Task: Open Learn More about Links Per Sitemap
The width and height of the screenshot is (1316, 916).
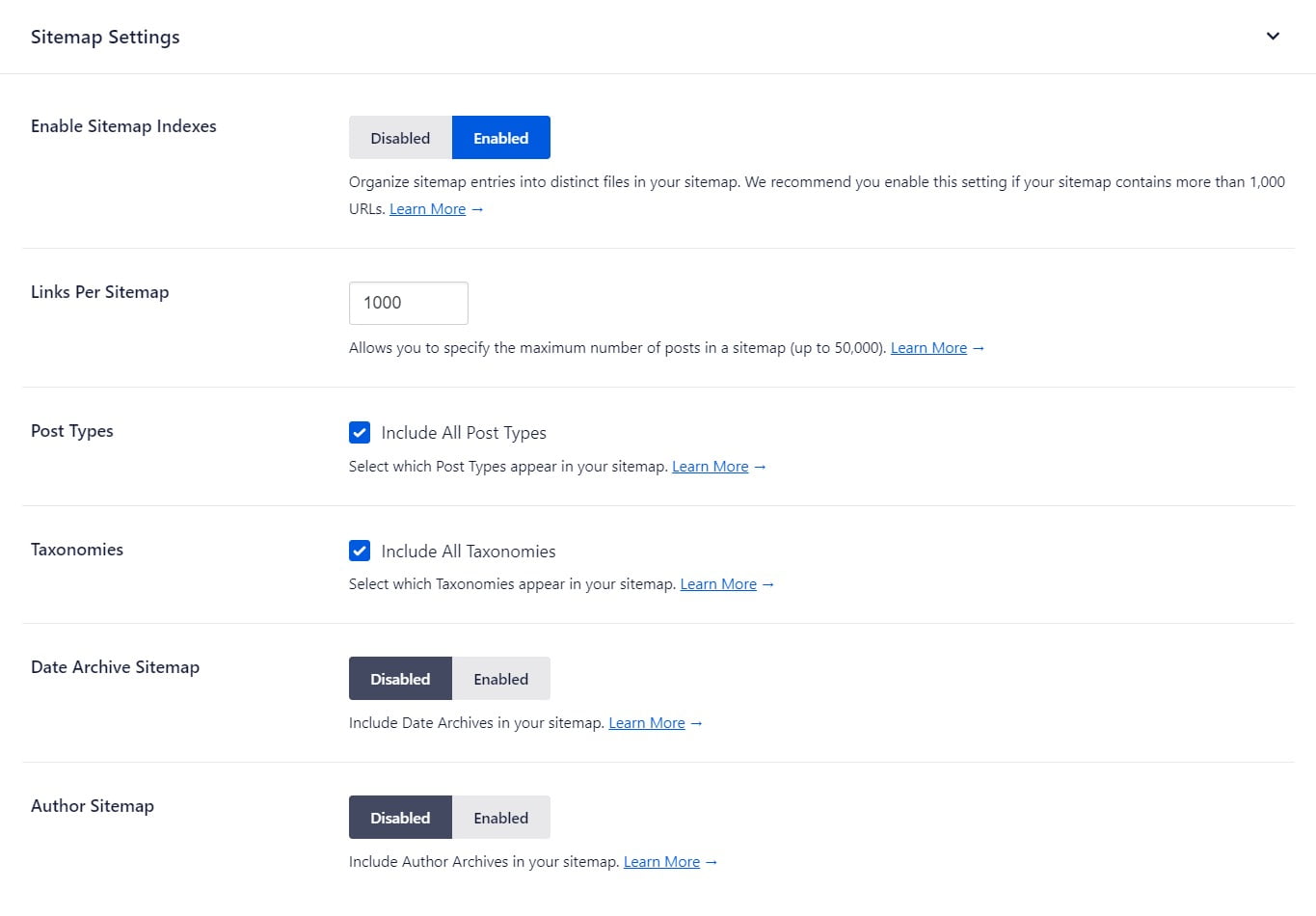Action: pyautogui.click(x=928, y=348)
